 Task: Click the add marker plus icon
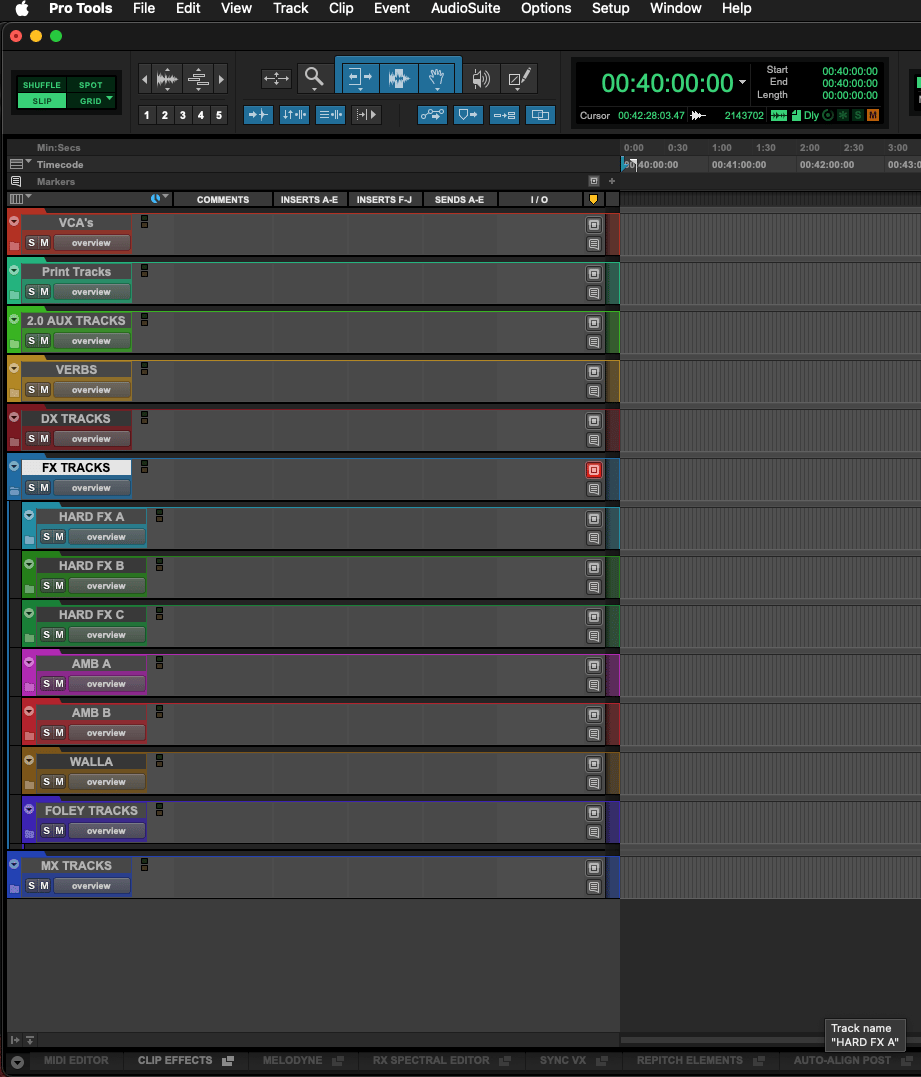click(x=612, y=181)
